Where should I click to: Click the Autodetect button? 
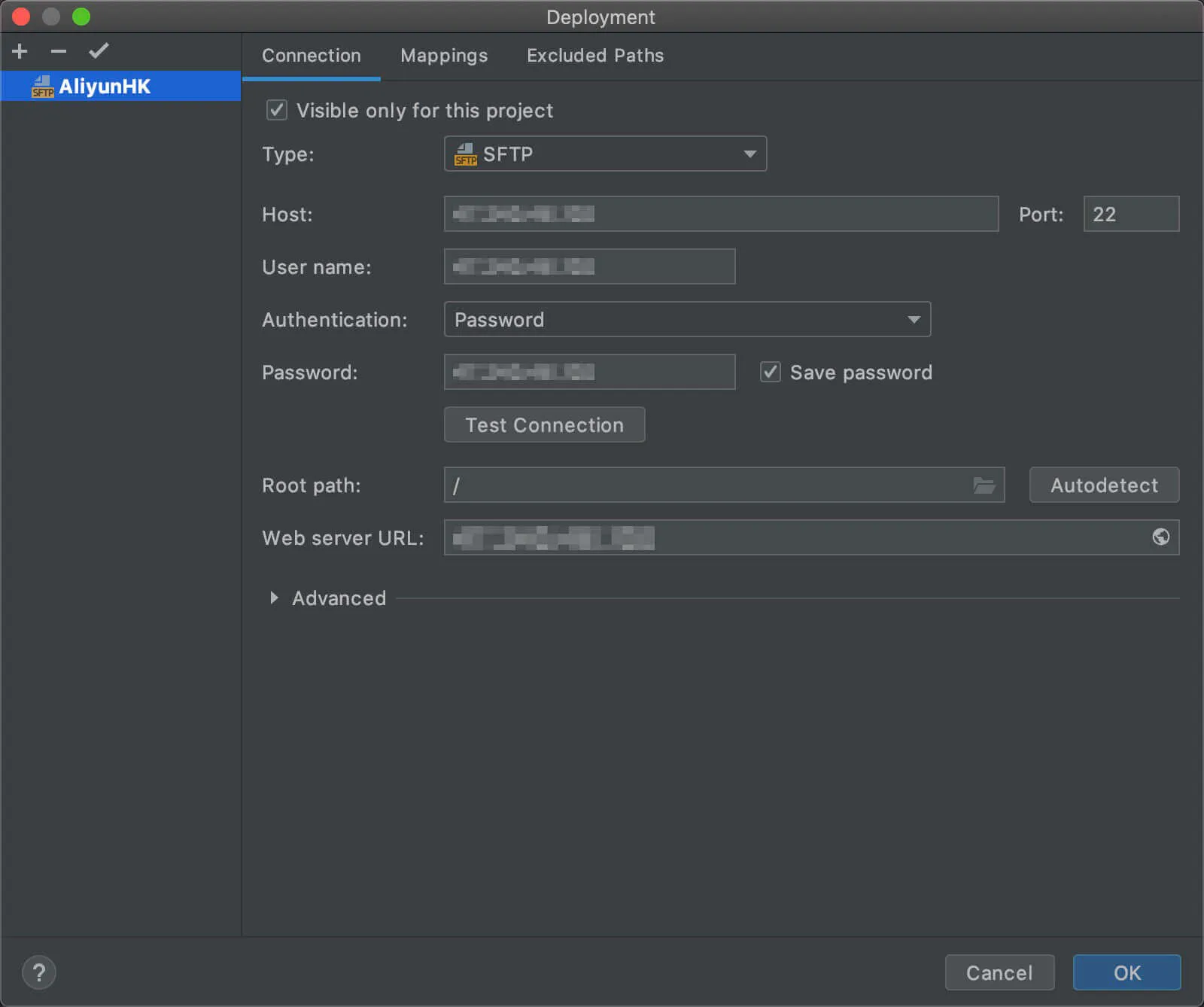1103,485
